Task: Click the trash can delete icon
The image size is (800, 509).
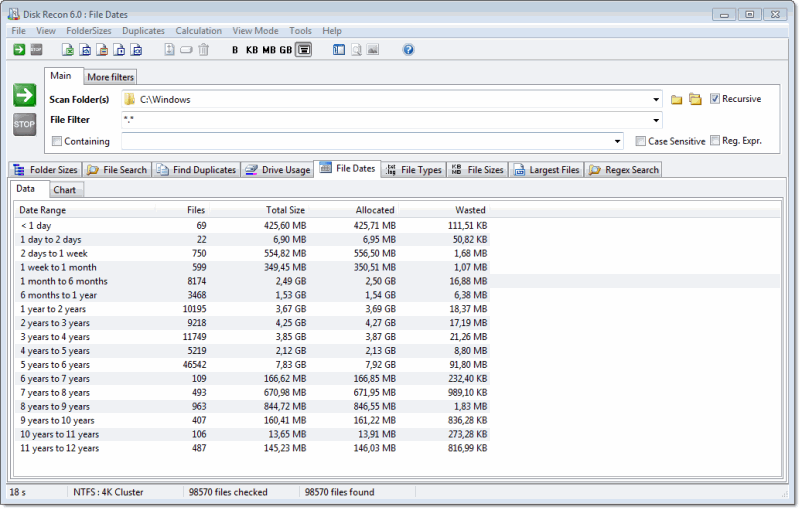Action: pos(204,49)
